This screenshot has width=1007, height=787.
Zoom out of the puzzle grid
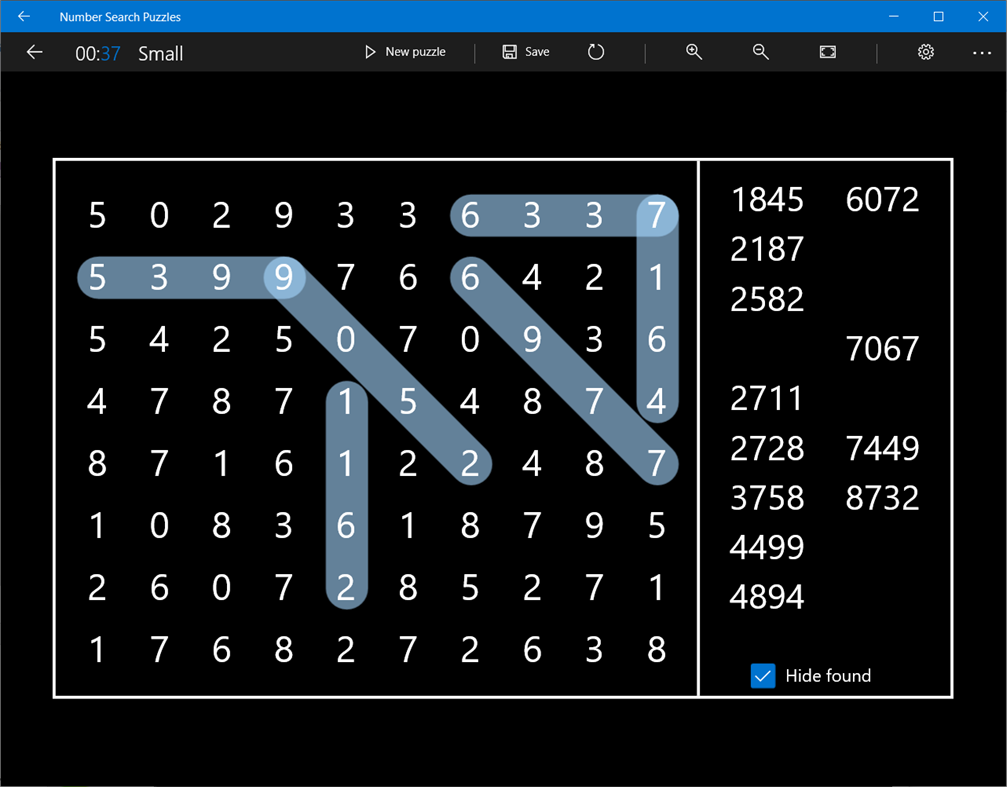[760, 52]
